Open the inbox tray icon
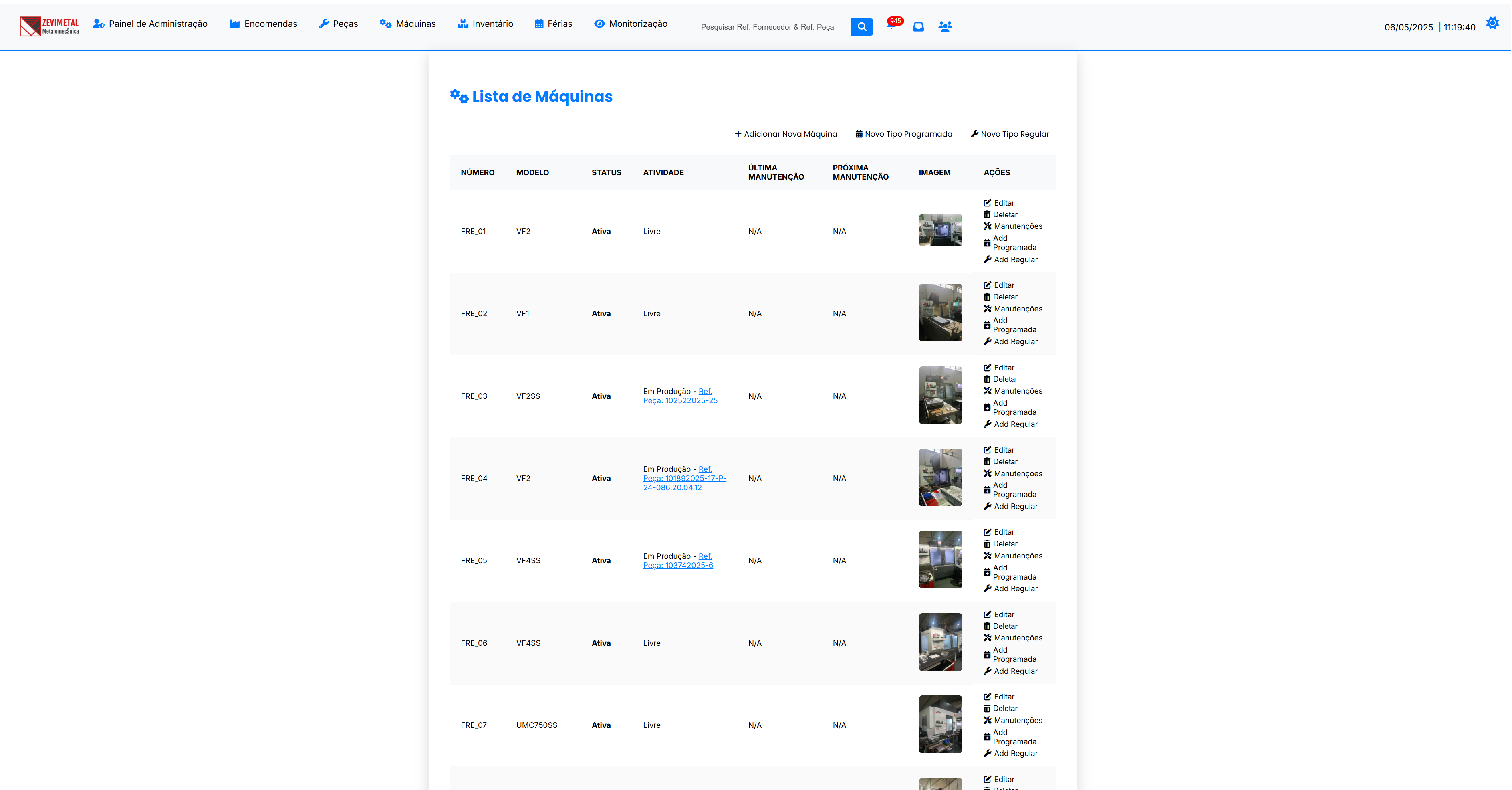Viewport: 1512px width, 790px height. [x=919, y=26]
